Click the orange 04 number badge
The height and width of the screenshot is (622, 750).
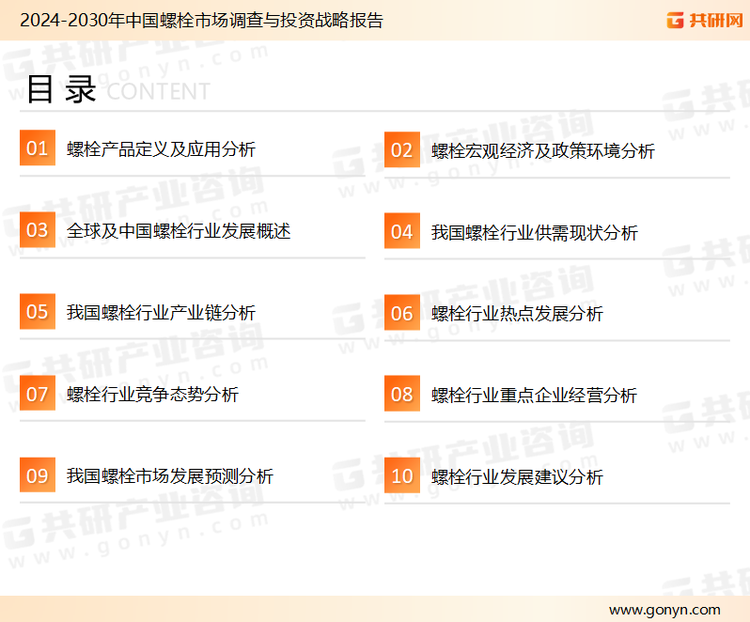coord(402,231)
